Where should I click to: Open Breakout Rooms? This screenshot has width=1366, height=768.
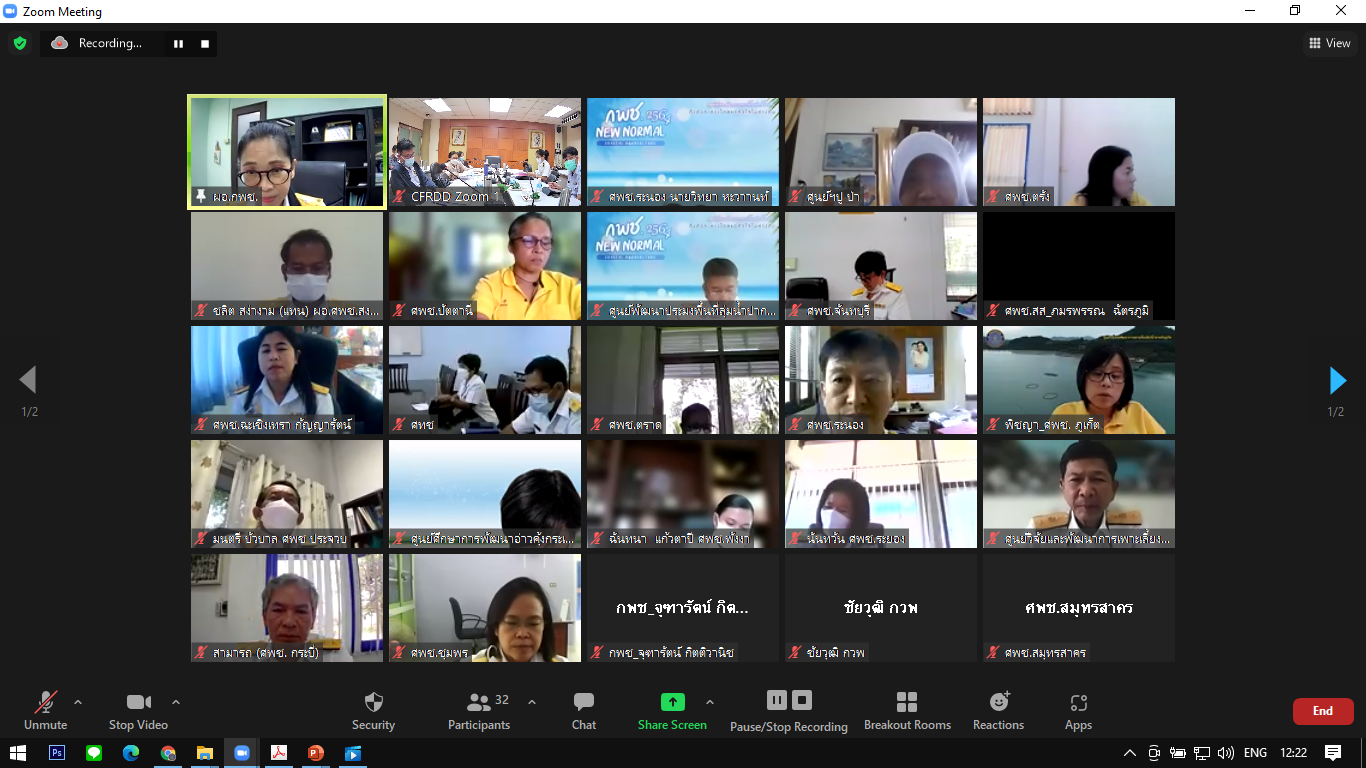click(x=907, y=711)
